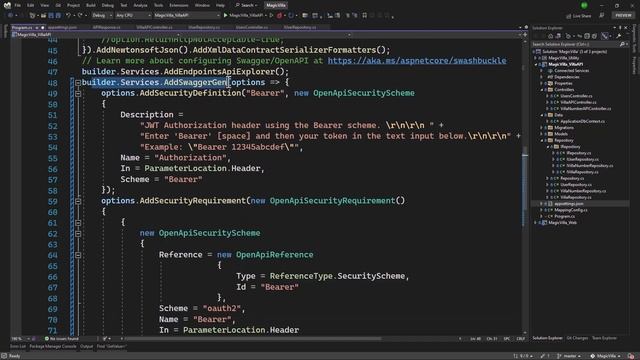
Task: Toggle Preview Selected Items in Solution Explorer
Action: 604,36
